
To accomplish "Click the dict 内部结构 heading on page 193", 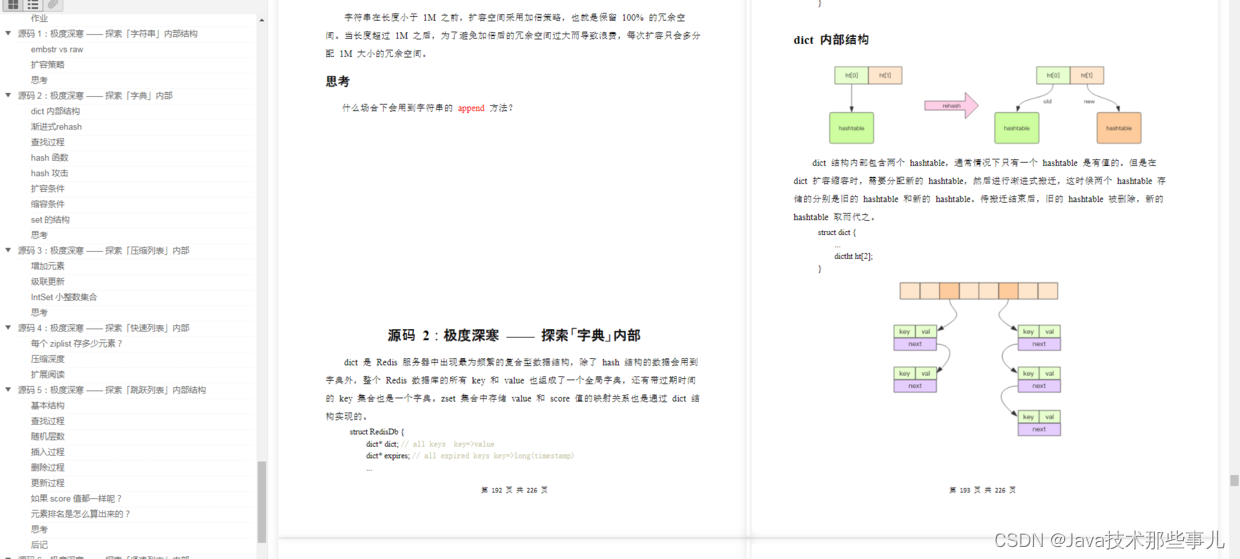I will tap(831, 40).
